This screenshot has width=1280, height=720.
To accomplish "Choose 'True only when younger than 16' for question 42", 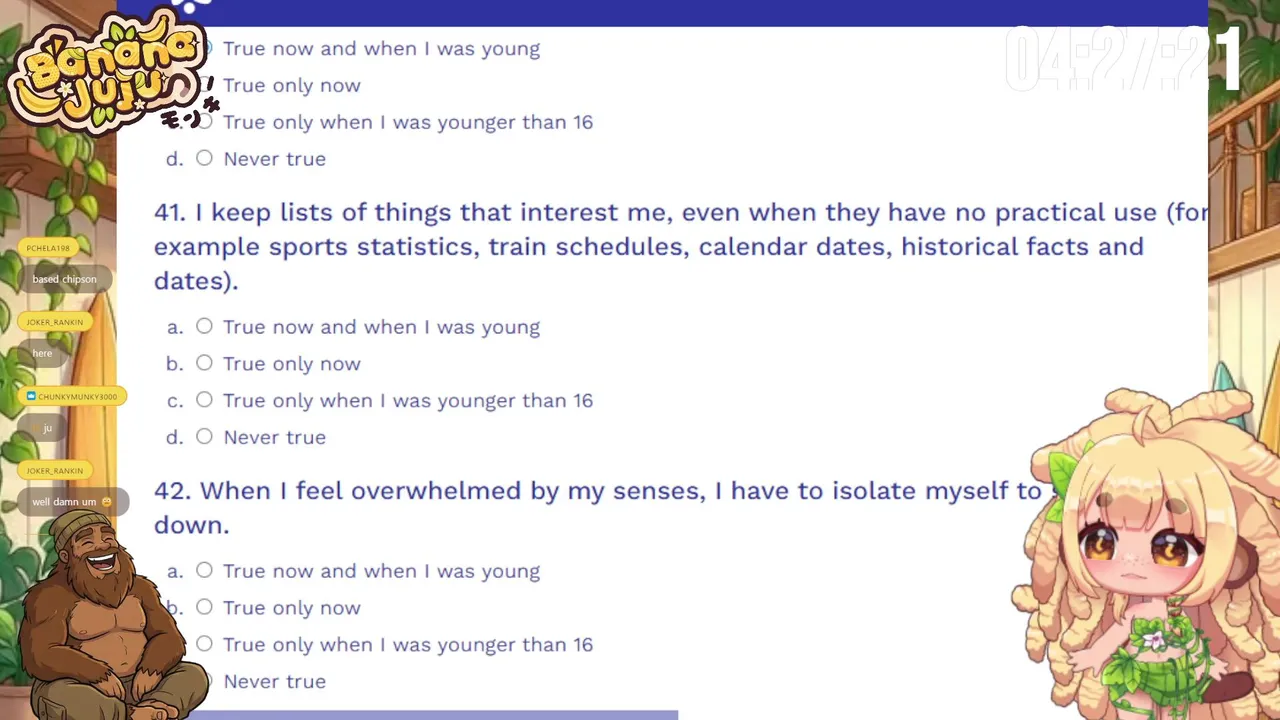I will [x=204, y=644].
